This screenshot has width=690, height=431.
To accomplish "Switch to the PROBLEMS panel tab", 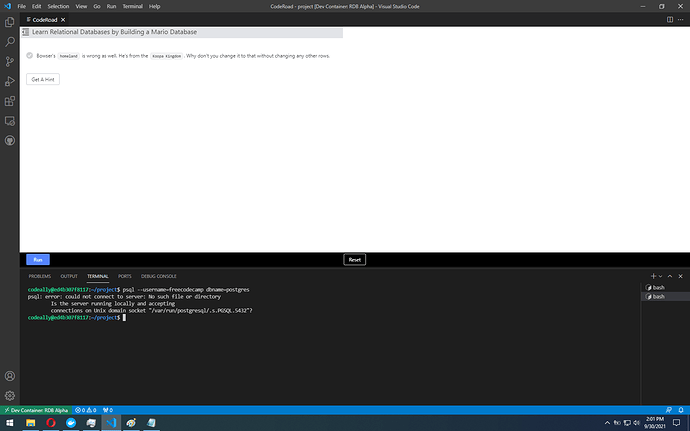I will pyautogui.click(x=40, y=276).
